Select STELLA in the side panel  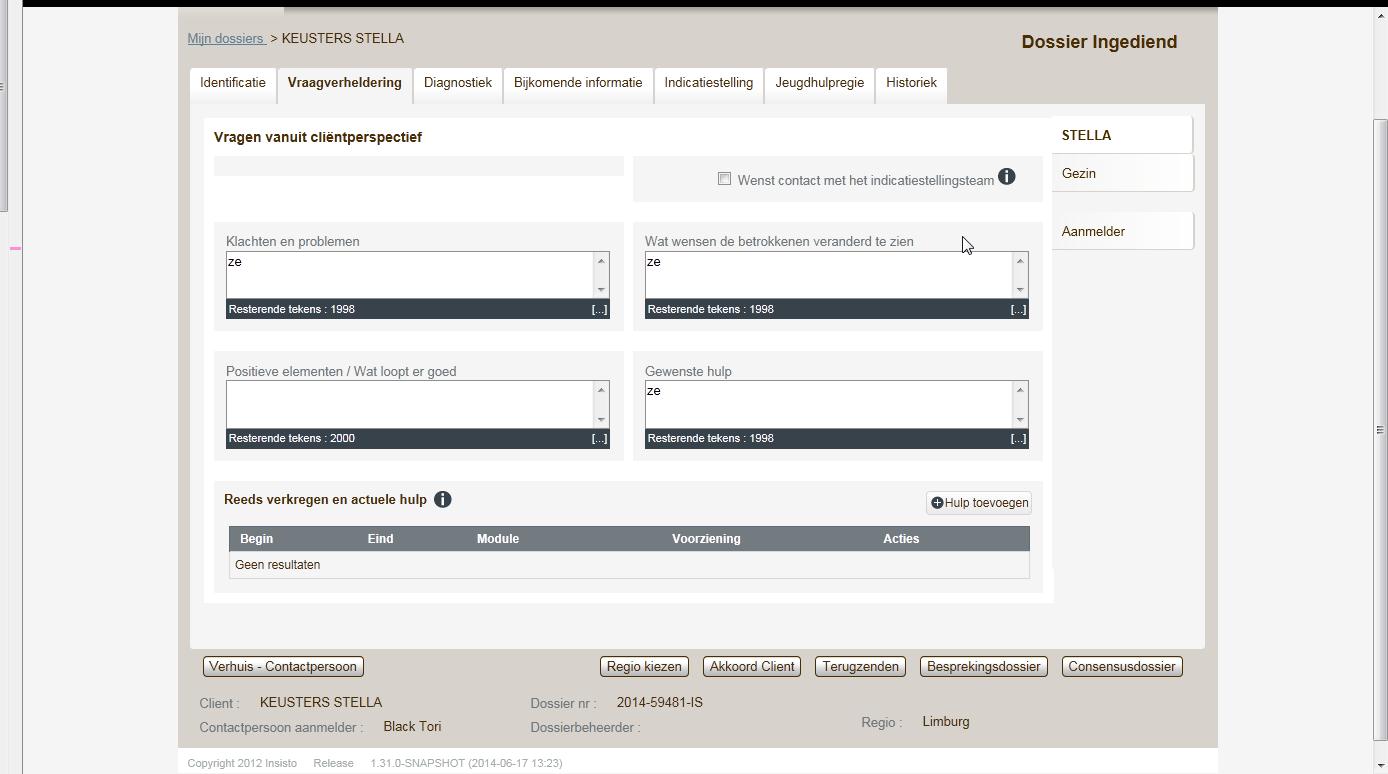(1122, 135)
